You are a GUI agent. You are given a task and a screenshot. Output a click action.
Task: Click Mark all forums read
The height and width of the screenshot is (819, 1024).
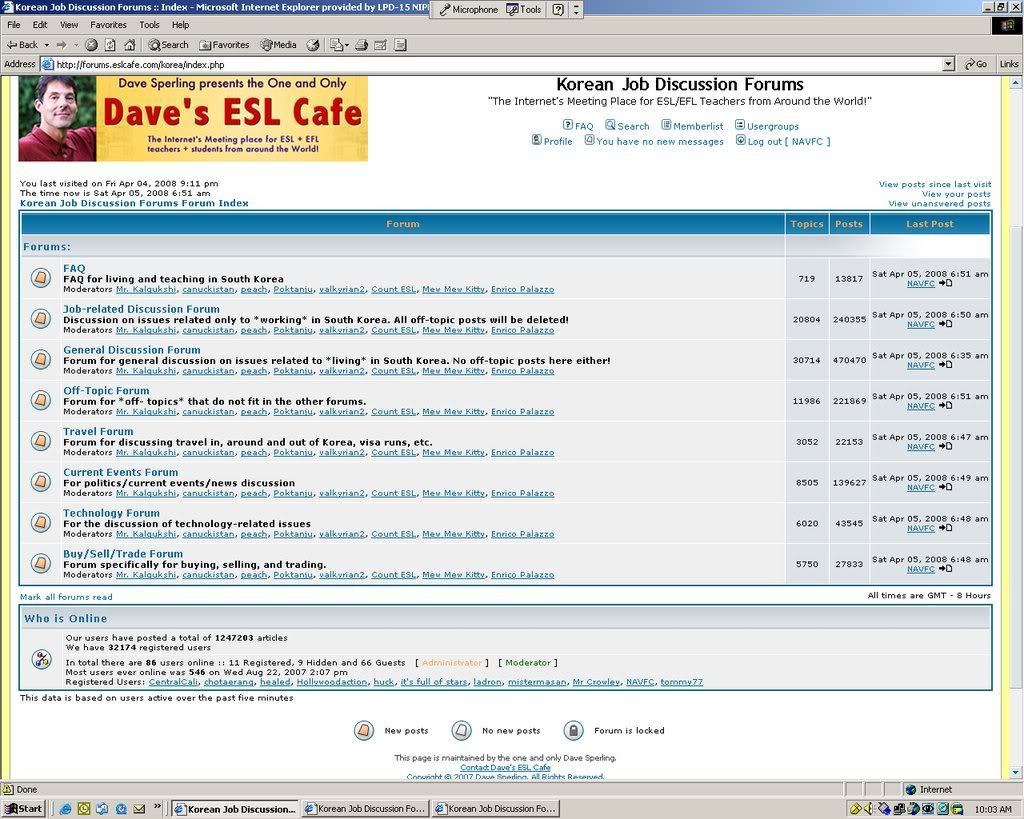click(66, 597)
